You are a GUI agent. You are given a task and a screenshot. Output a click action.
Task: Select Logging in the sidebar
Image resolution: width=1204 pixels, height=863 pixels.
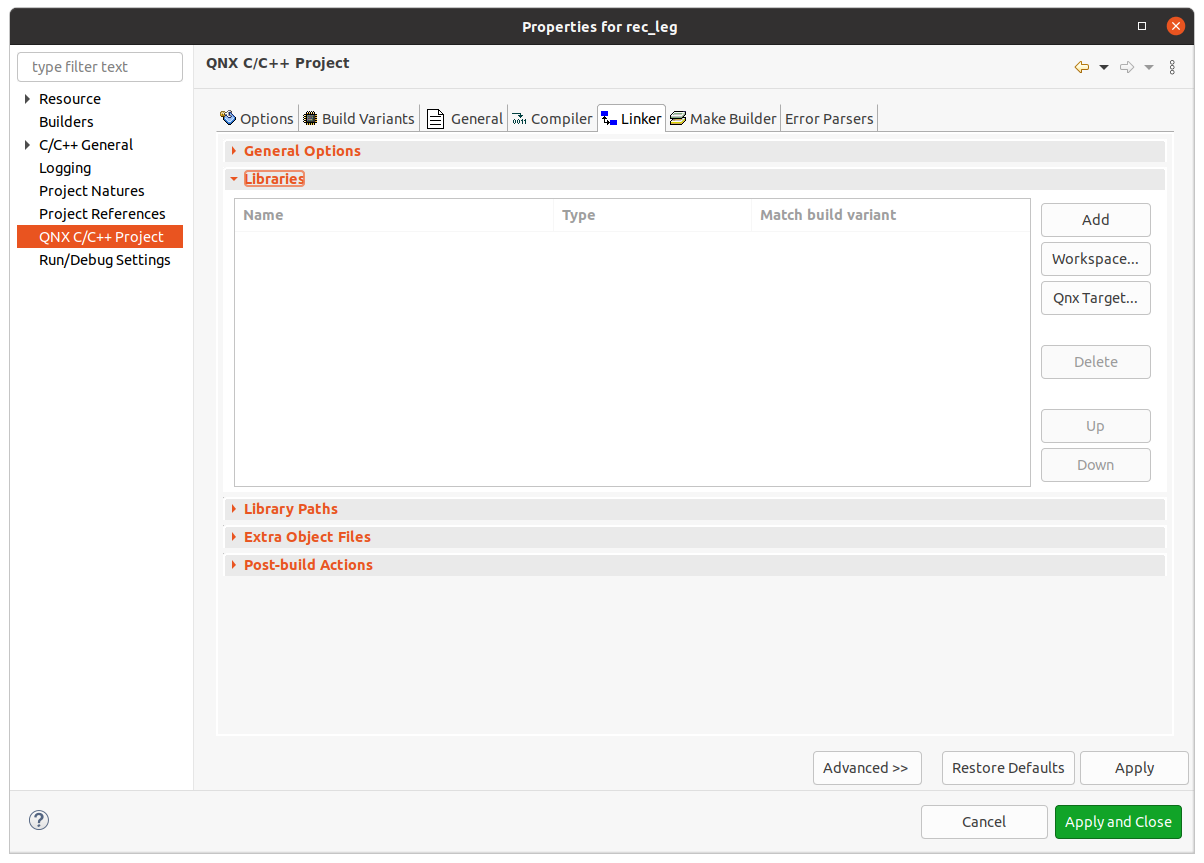[x=65, y=168]
